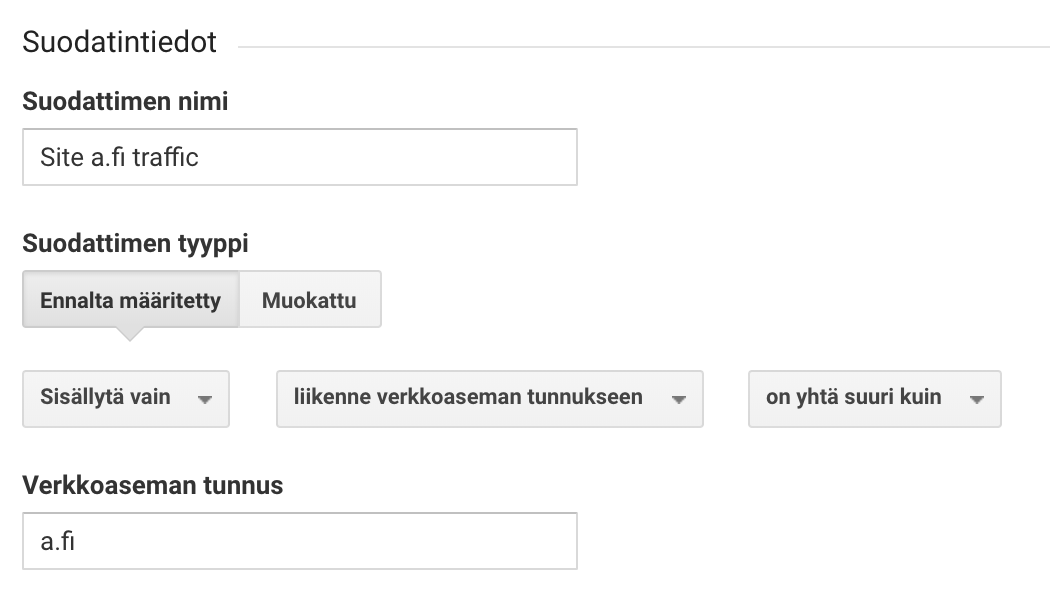Switch filter type to Muokattu
This screenshot has width=1050, height=606.
[309, 299]
